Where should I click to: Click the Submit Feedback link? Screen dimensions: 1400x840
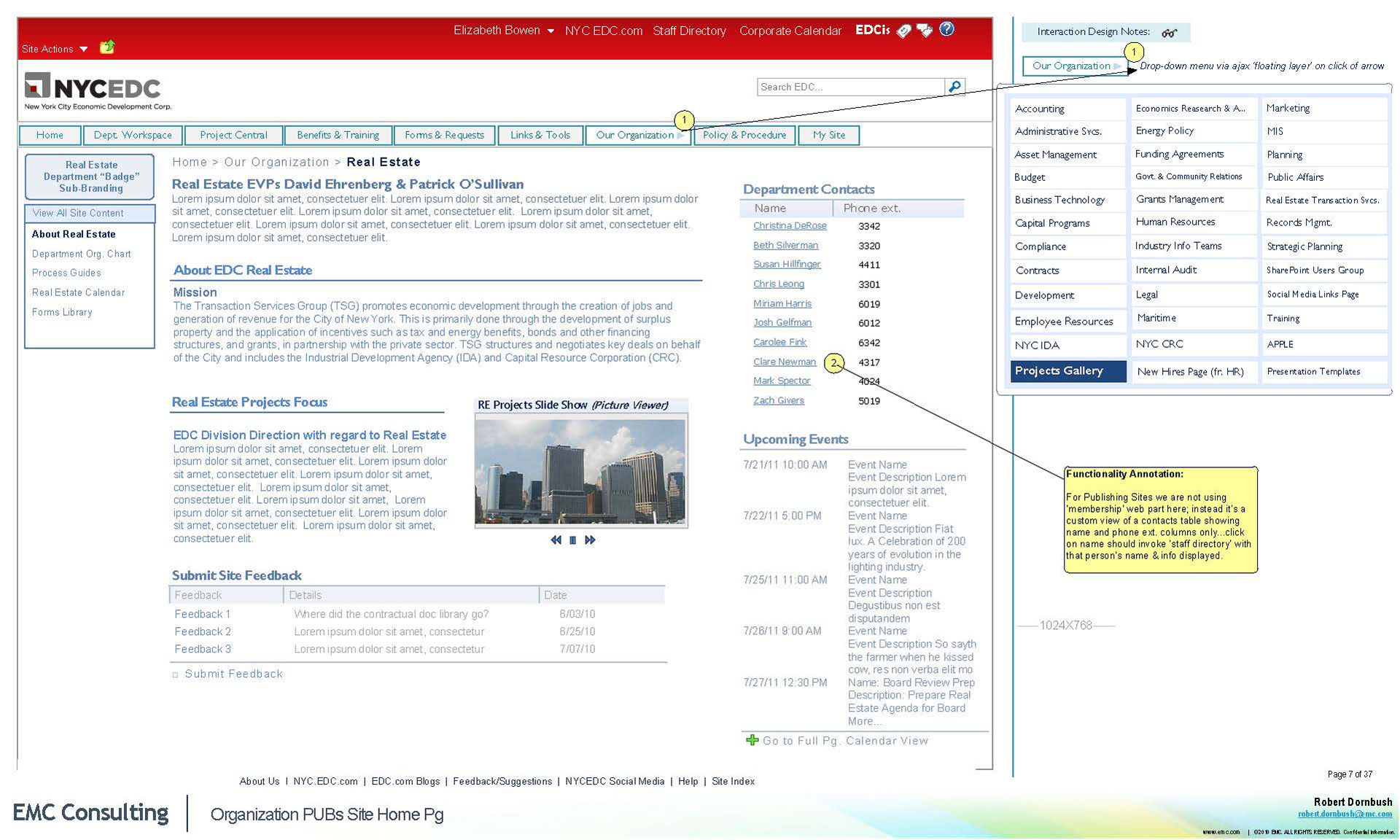coord(233,674)
